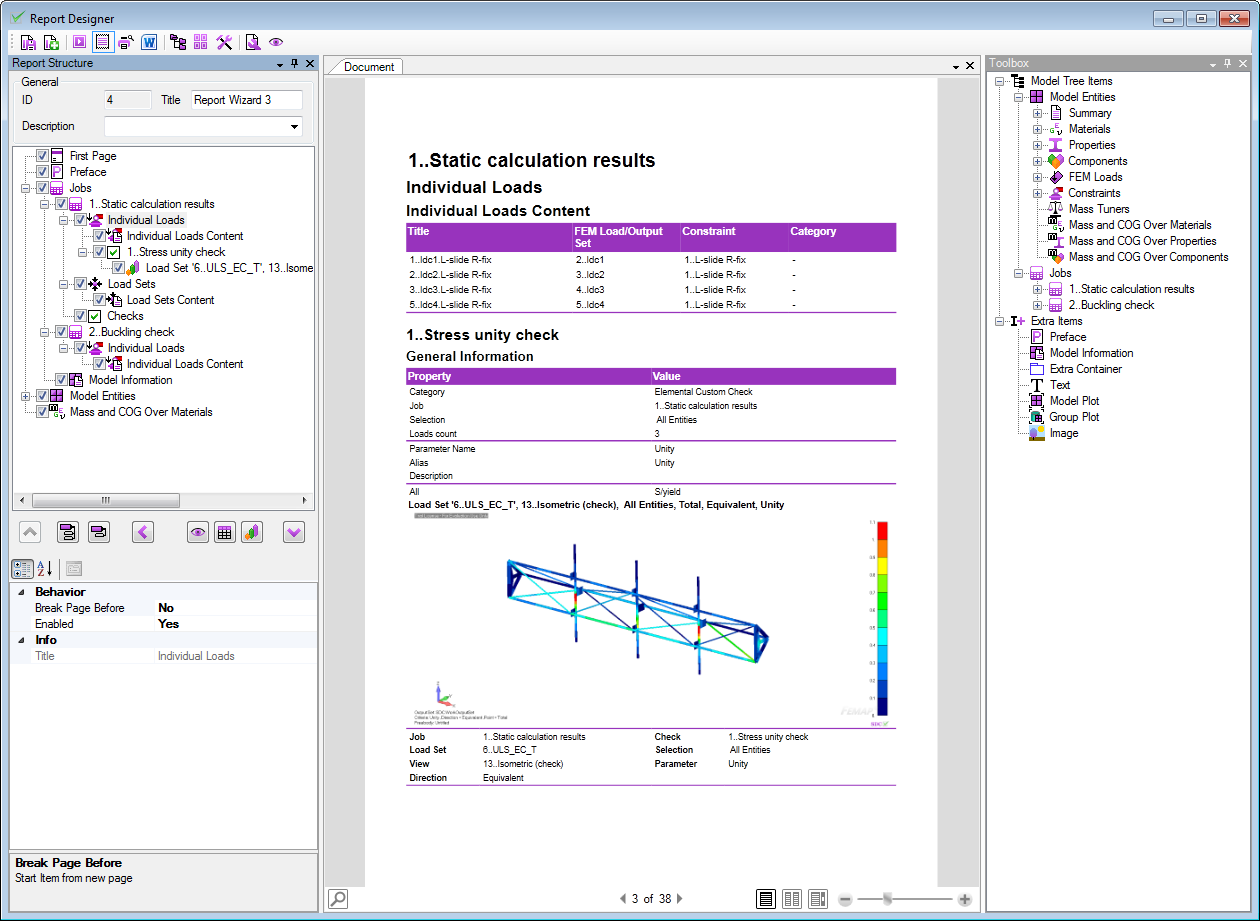
Task: Select the Document tab
Action: pyautogui.click(x=369, y=67)
